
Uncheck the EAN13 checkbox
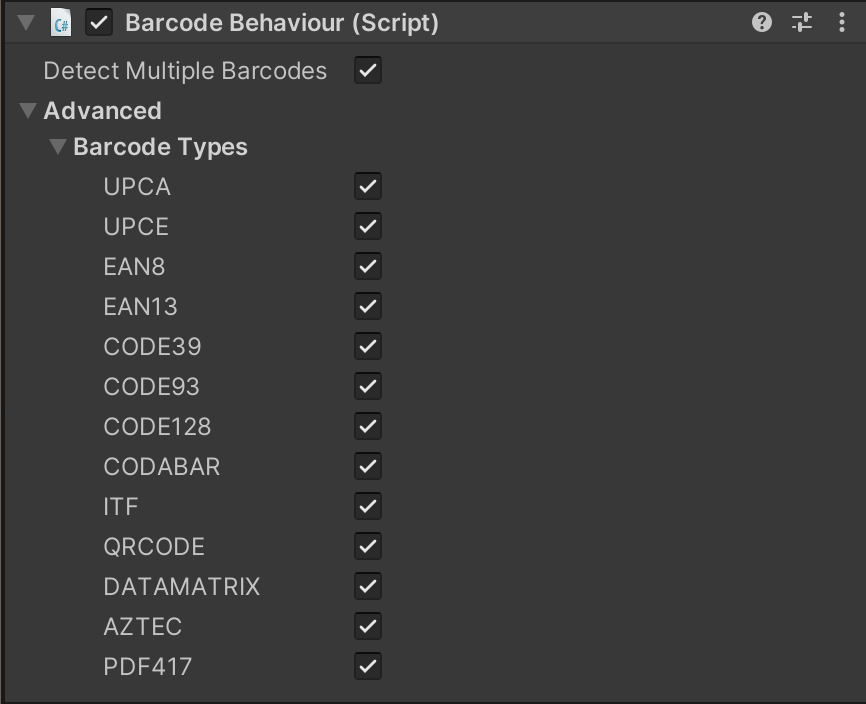[x=367, y=306]
